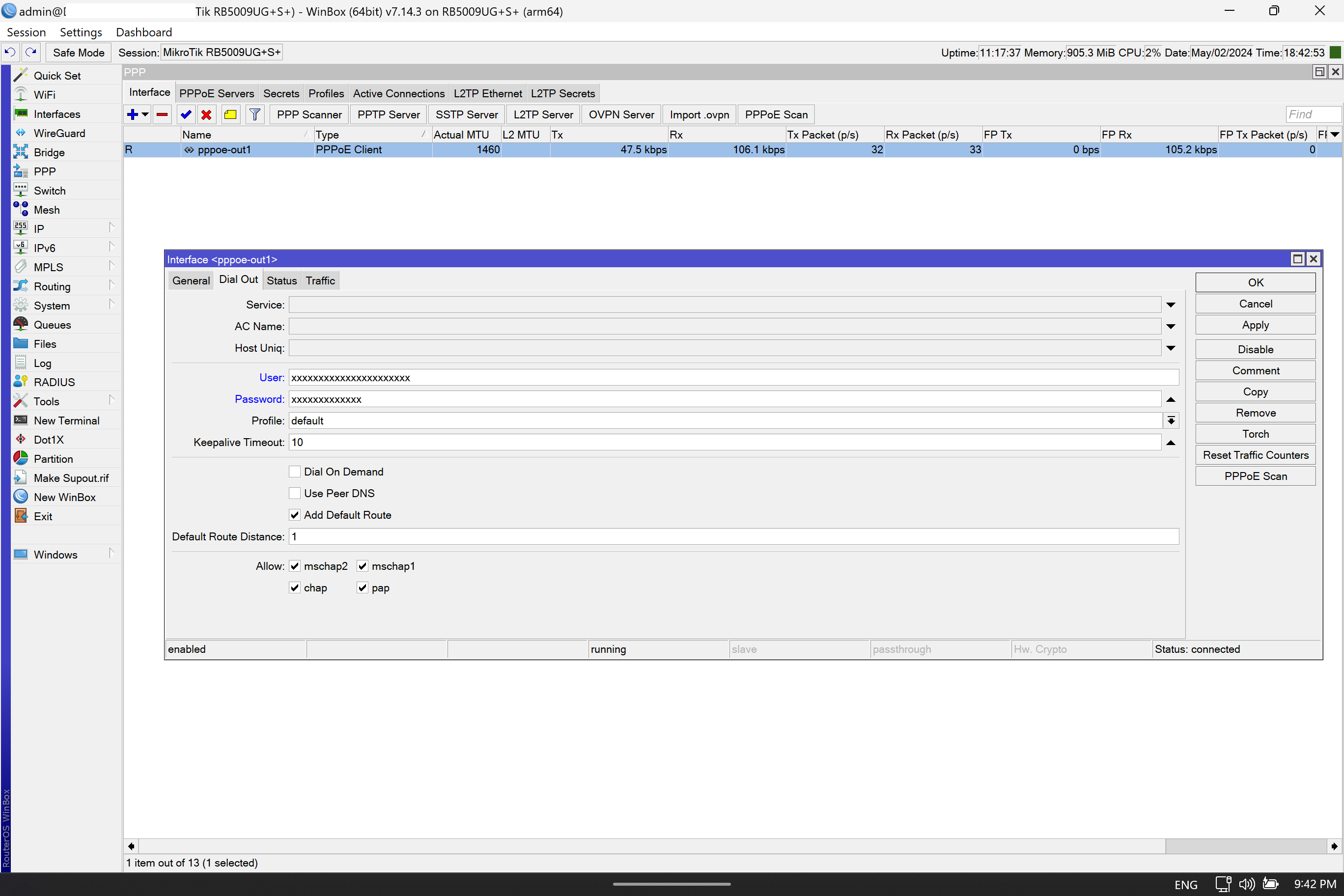Open the table columns dropdown arrow
Viewport: 1344px width, 896px height.
1335,134
